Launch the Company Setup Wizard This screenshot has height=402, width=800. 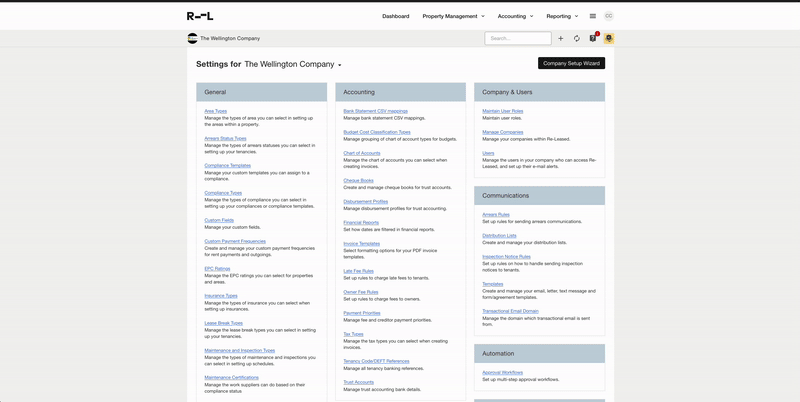571,63
